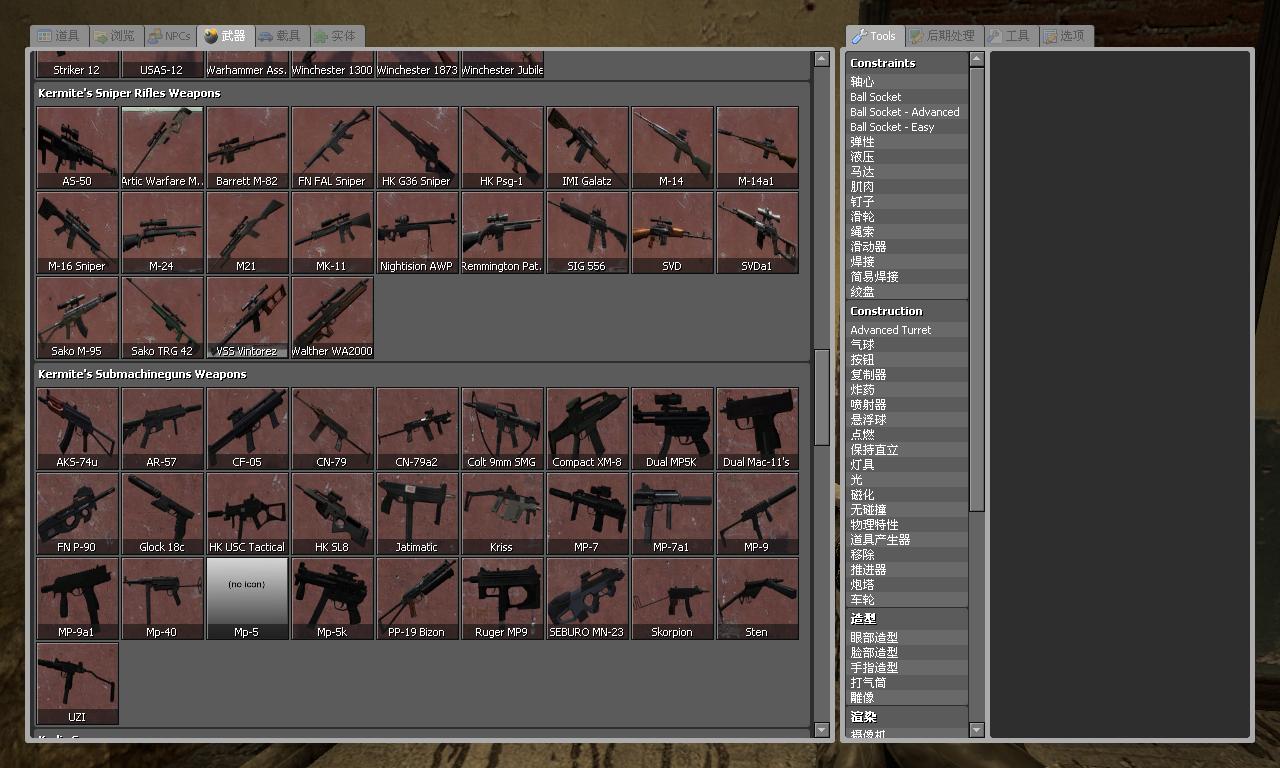Viewport: 1280px width, 768px height.
Task: Select the AKS-74u submachinegun
Action: [77, 429]
